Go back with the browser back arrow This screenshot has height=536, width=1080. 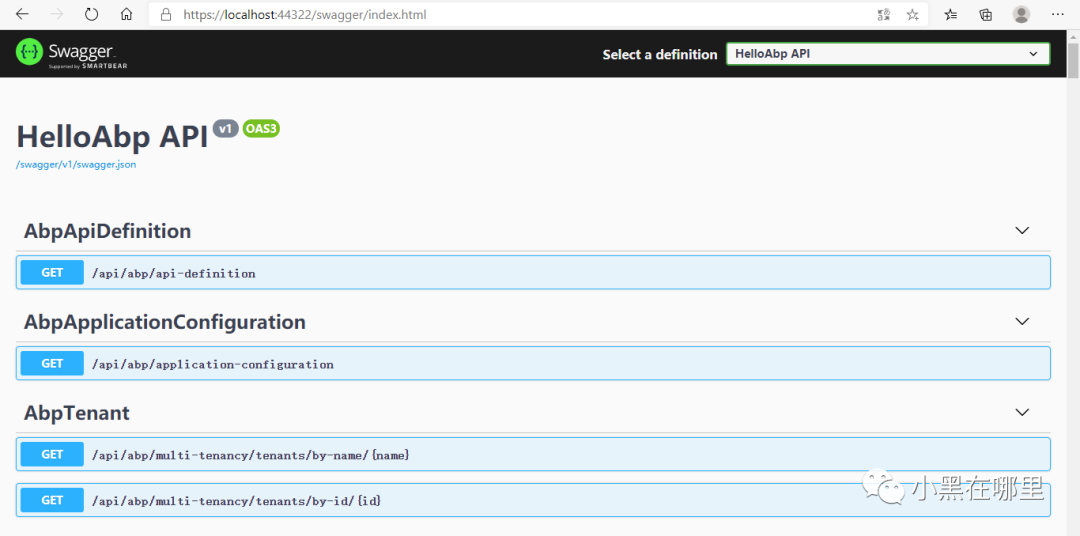click(x=22, y=14)
